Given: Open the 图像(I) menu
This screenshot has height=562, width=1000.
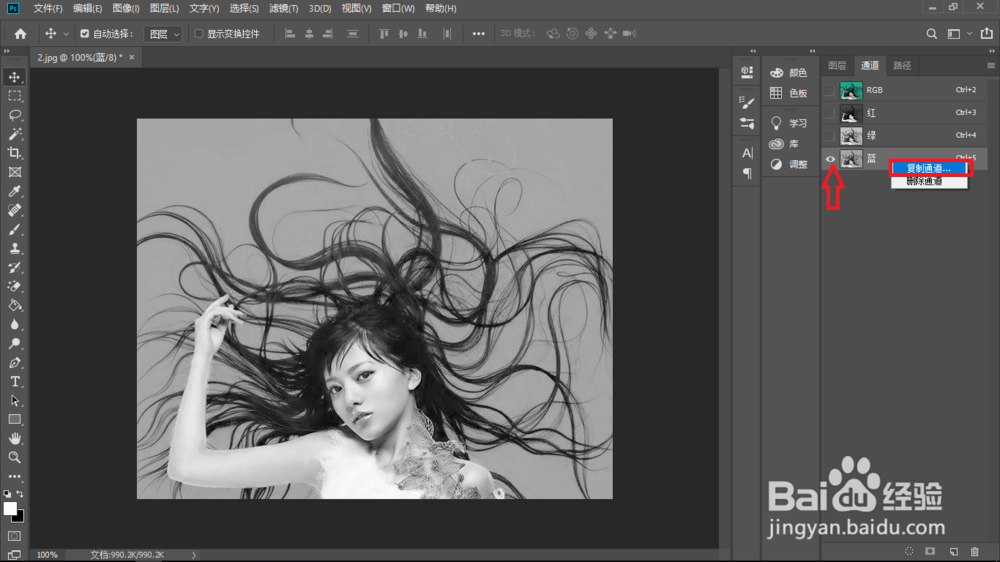Looking at the screenshot, I should click(x=126, y=8).
